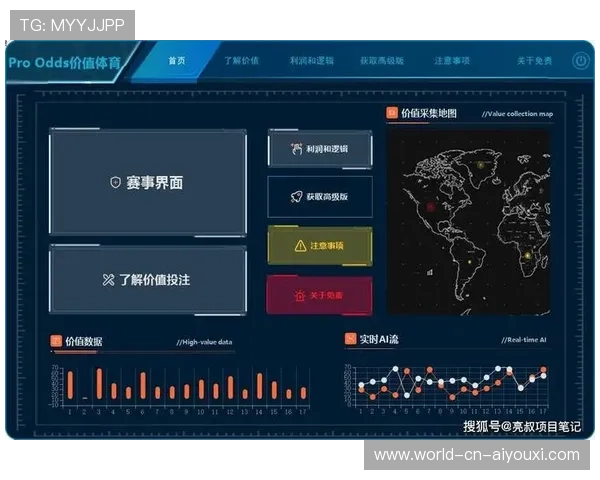The image size is (600, 480).
Task: Open the 关于免责 tab in the header
Action: pyautogui.click(x=534, y=60)
